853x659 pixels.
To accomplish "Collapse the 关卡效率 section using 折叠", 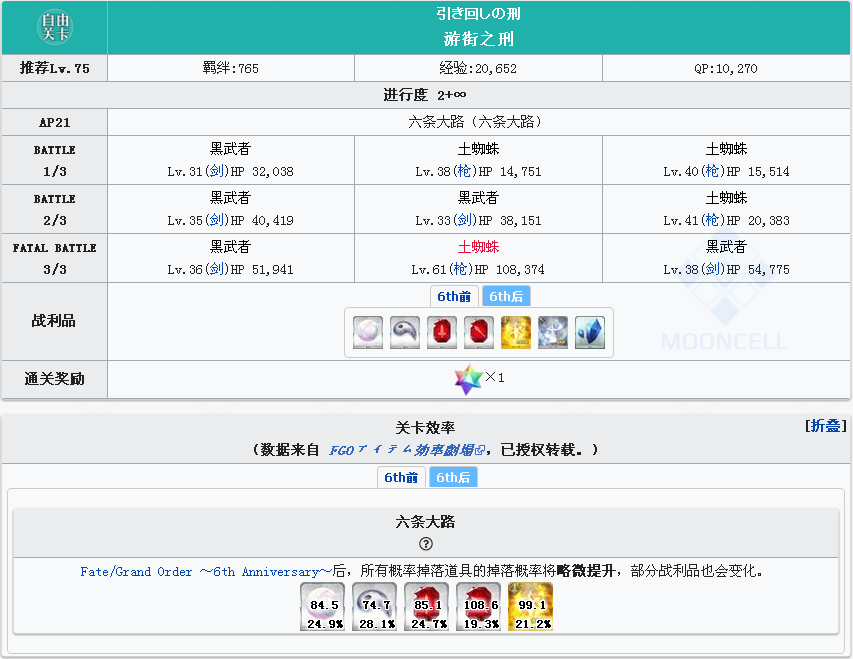I will point(827,426).
